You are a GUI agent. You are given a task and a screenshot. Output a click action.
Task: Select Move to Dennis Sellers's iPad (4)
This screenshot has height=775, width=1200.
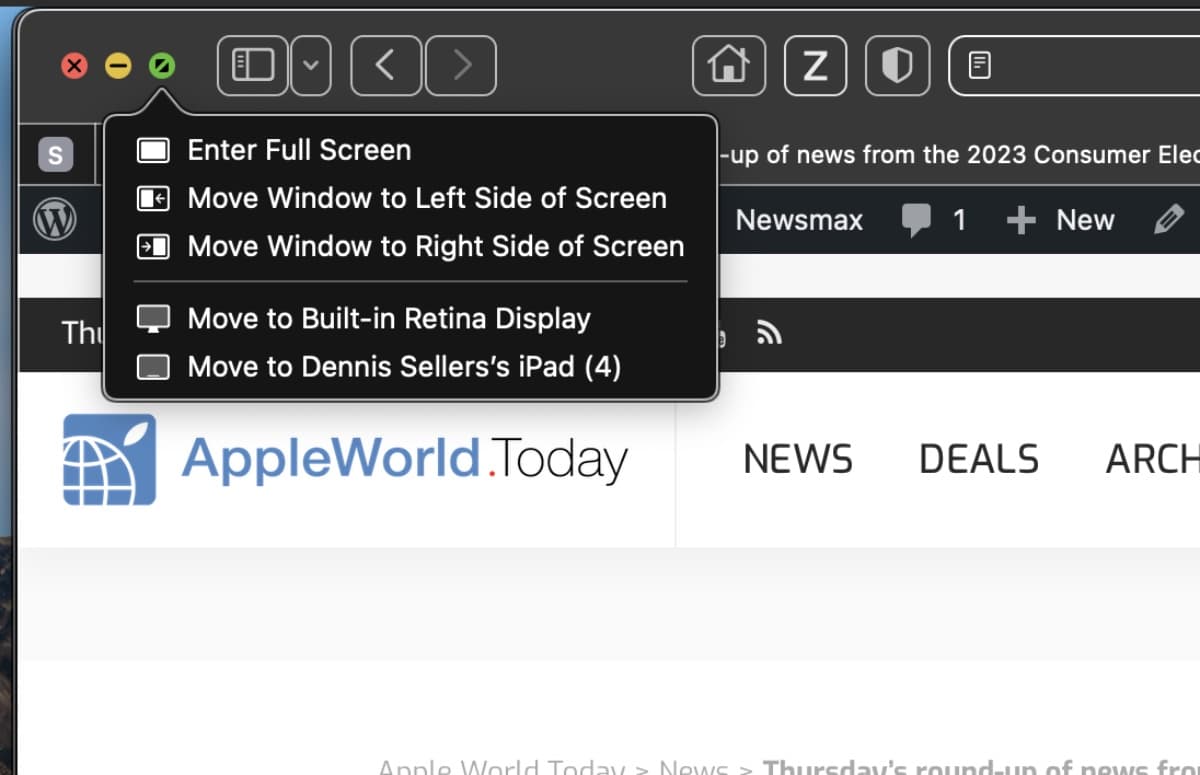(404, 366)
